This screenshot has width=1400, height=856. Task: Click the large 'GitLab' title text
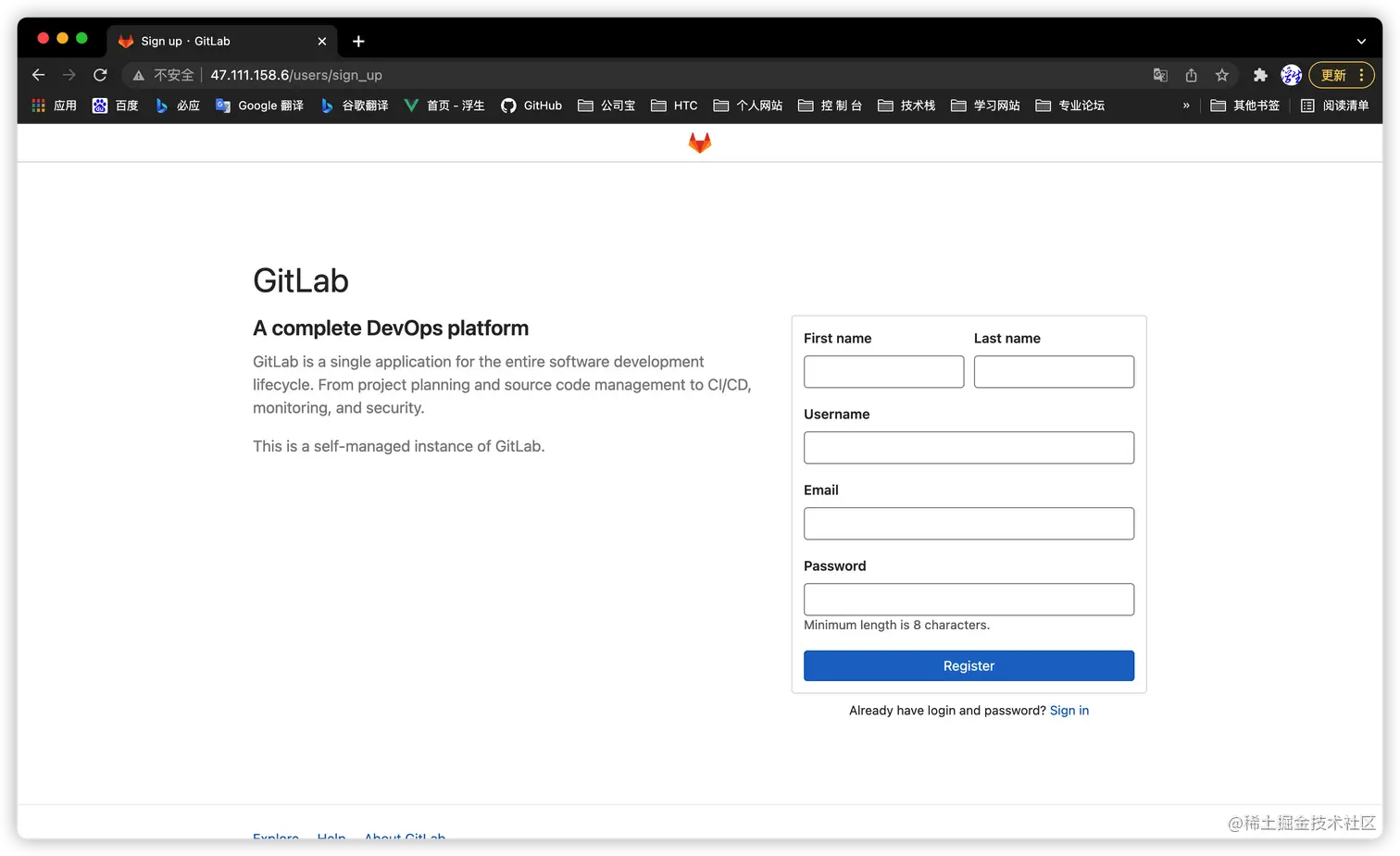tap(301, 280)
